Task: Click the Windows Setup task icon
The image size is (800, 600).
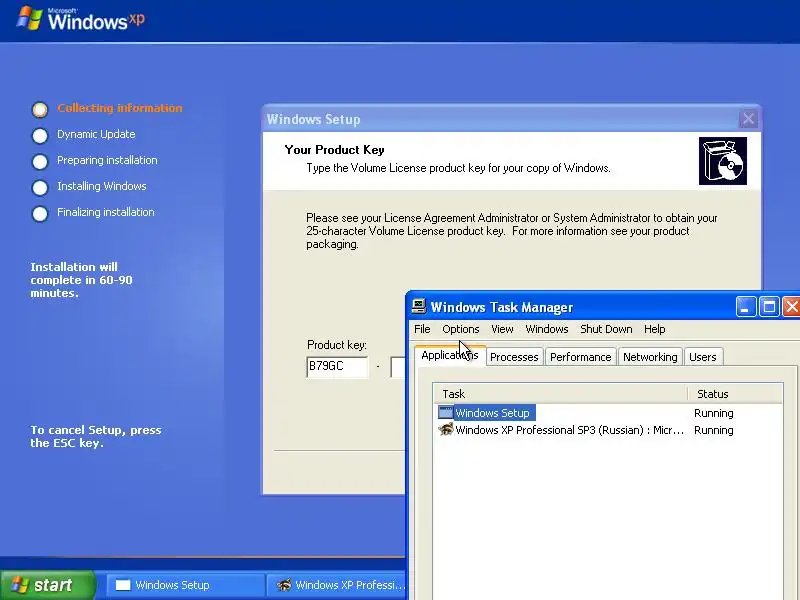Action: [445, 412]
